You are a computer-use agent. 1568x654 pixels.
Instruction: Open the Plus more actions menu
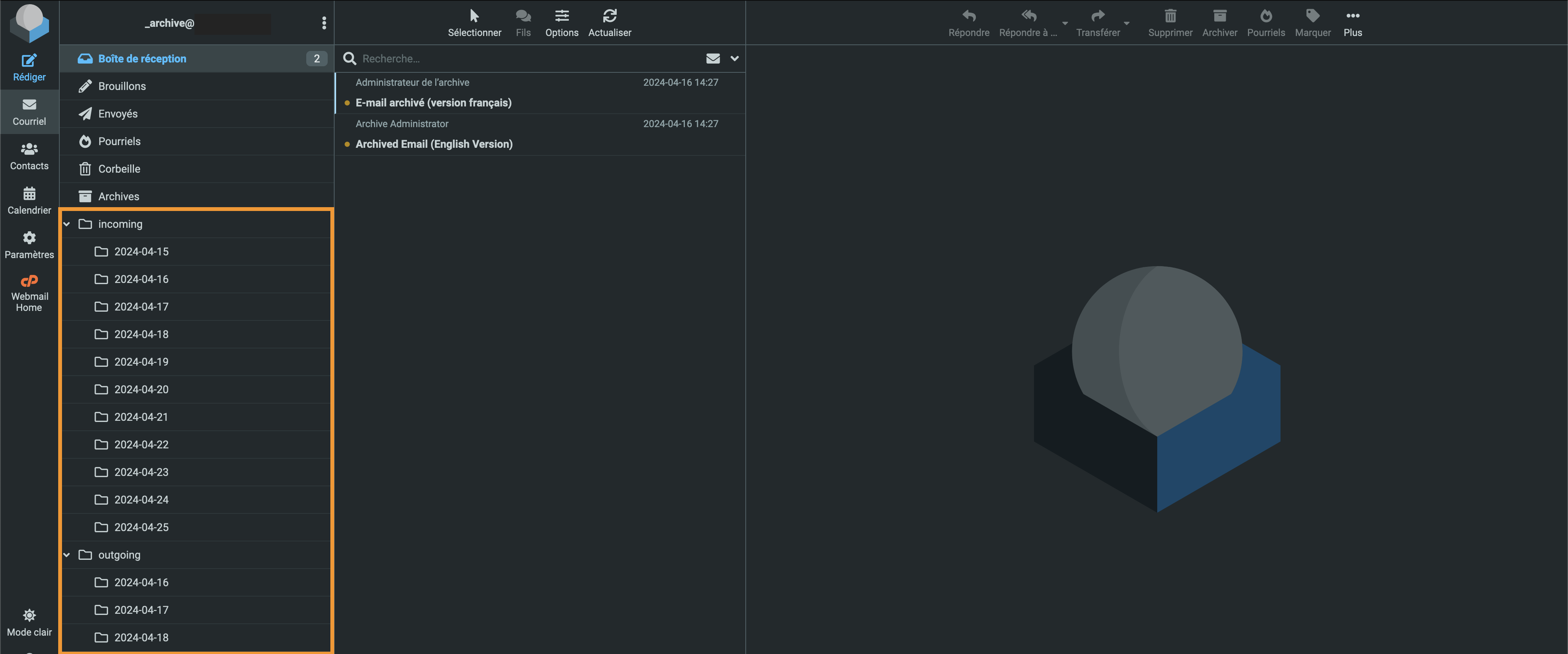point(1352,23)
